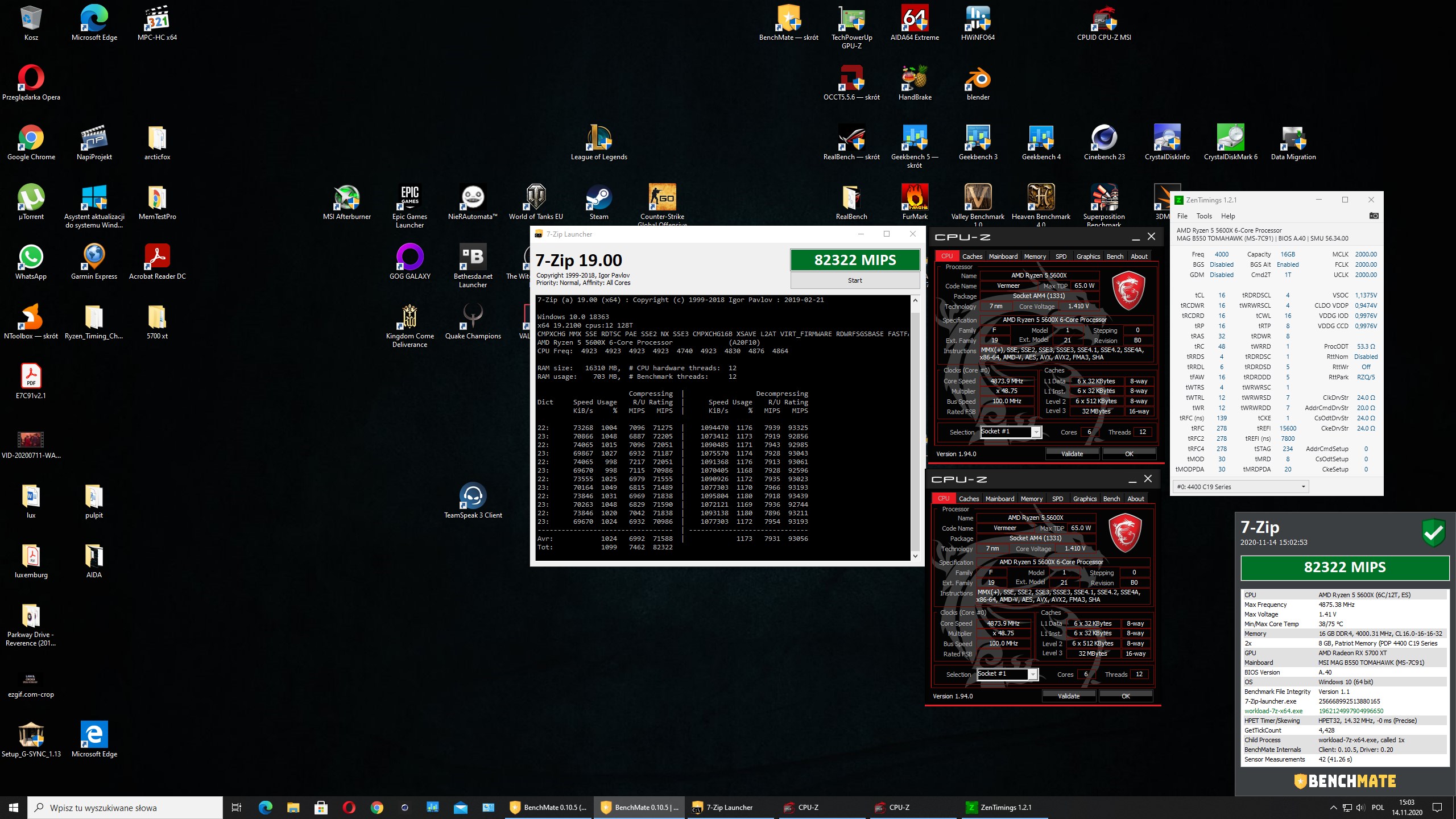The image size is (1456, 819).
Task: Click the Start button in 7-Zip Launcher
Action: coord(855,280)
